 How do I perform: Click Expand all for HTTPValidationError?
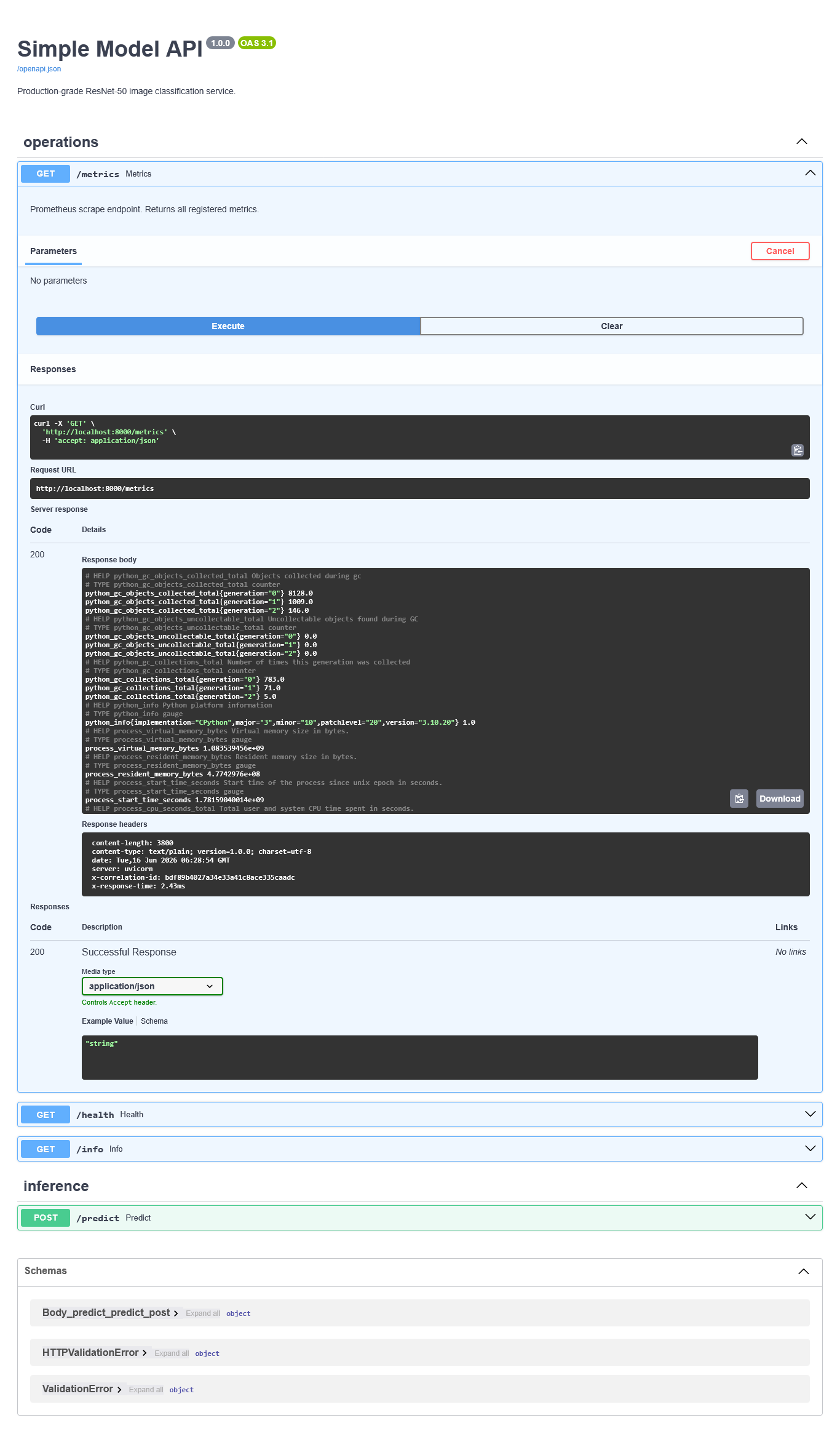172,1353
